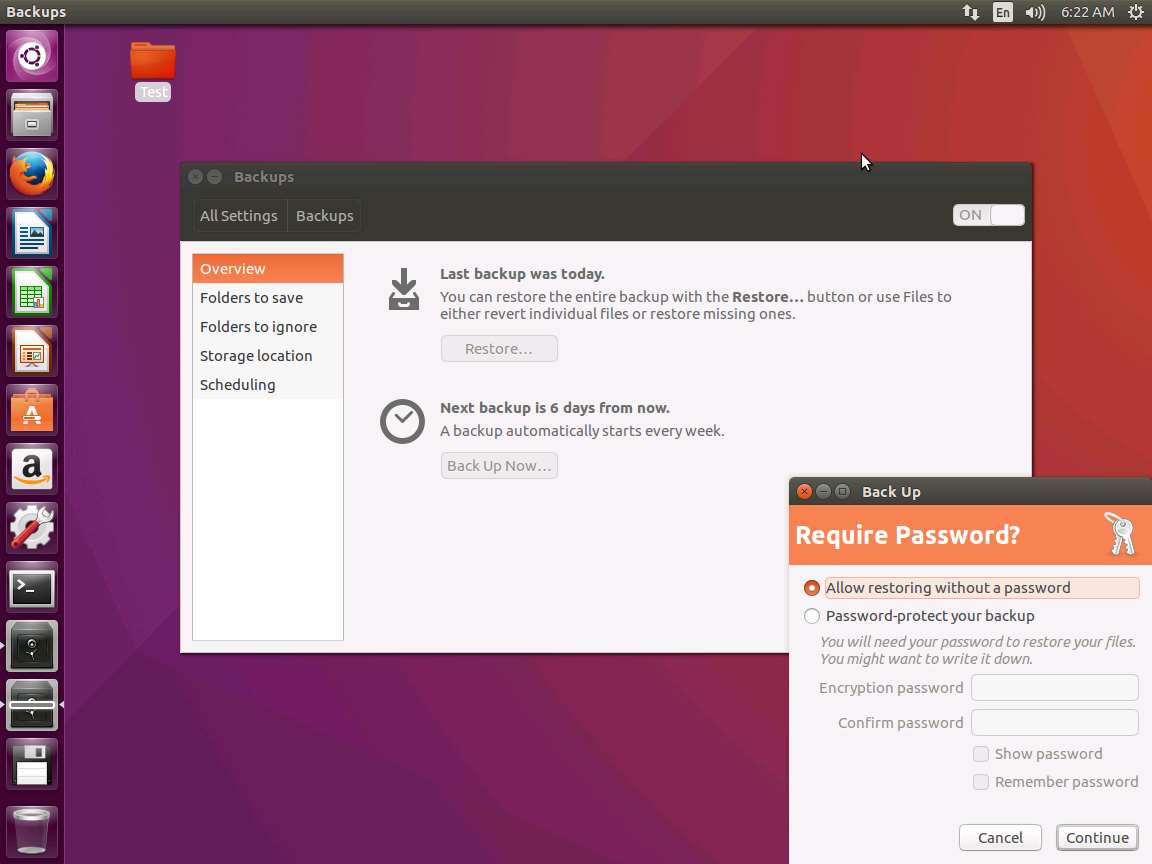Open Folders to save section
The width and height of the screenshot is (1152, 864).
[267, 298]
